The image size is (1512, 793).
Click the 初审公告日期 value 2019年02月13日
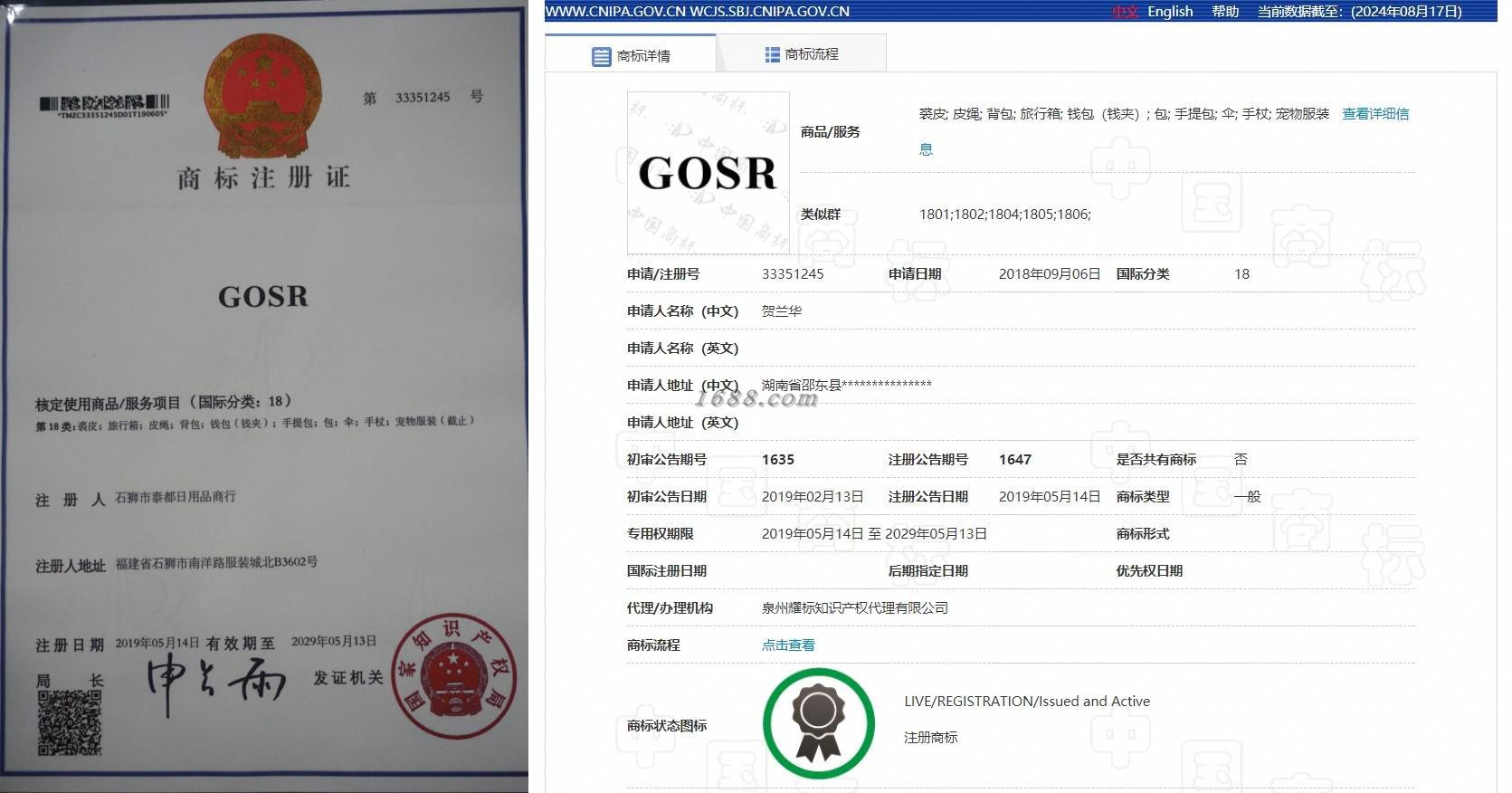click(x=813, y=497)
